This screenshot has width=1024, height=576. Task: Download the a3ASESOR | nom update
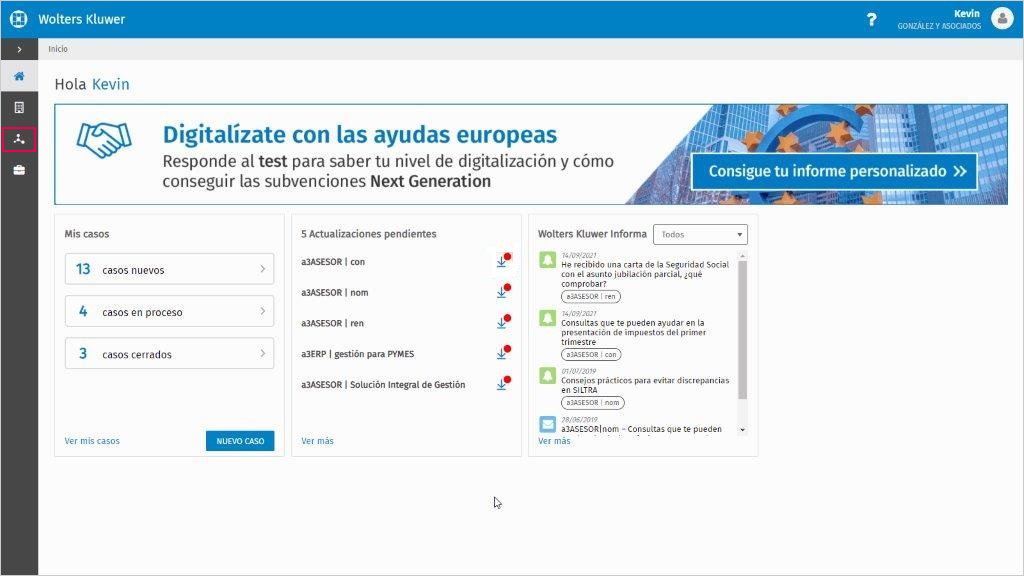pos(502,292)
